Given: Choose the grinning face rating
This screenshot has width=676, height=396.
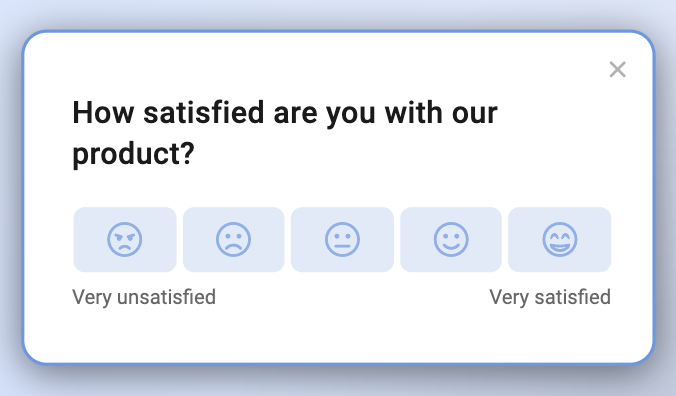Looking at the screenshot, I should point(560,240).
